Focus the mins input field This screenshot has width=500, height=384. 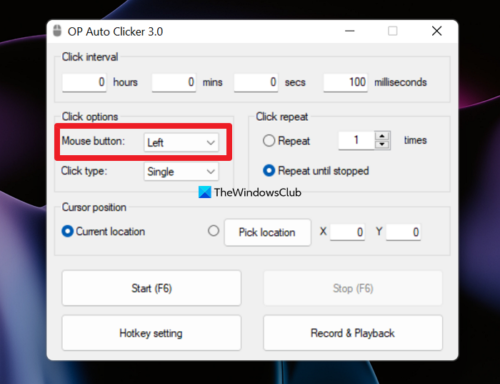[x=174, y=82]
